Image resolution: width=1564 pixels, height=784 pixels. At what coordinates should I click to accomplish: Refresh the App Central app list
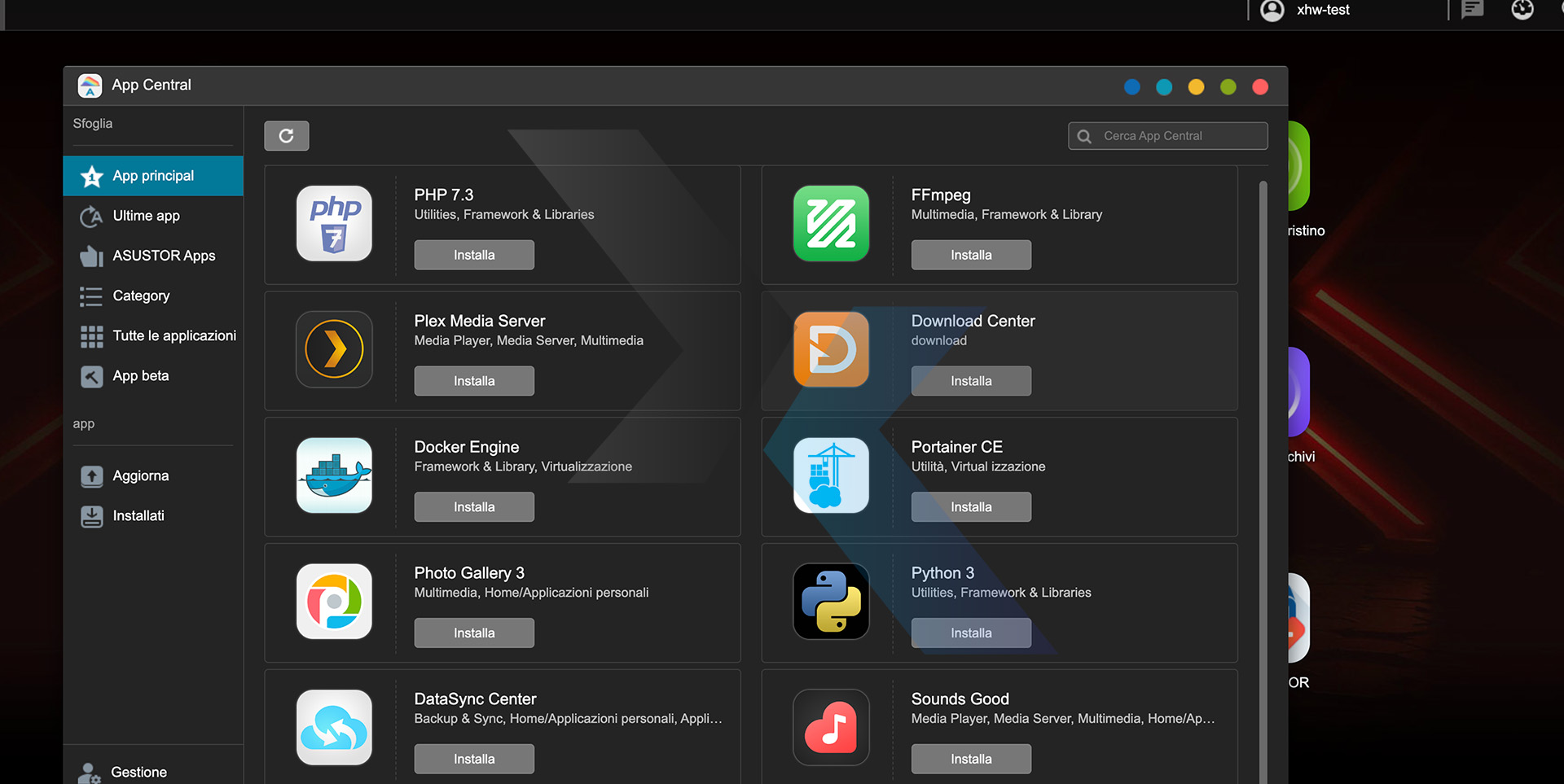pyautogui.click(x=286, y=135)
